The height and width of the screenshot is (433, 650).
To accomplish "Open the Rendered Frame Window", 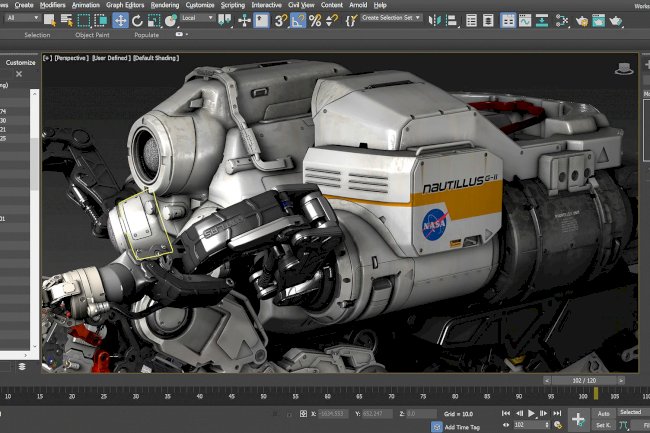I will tap(599, 20).
